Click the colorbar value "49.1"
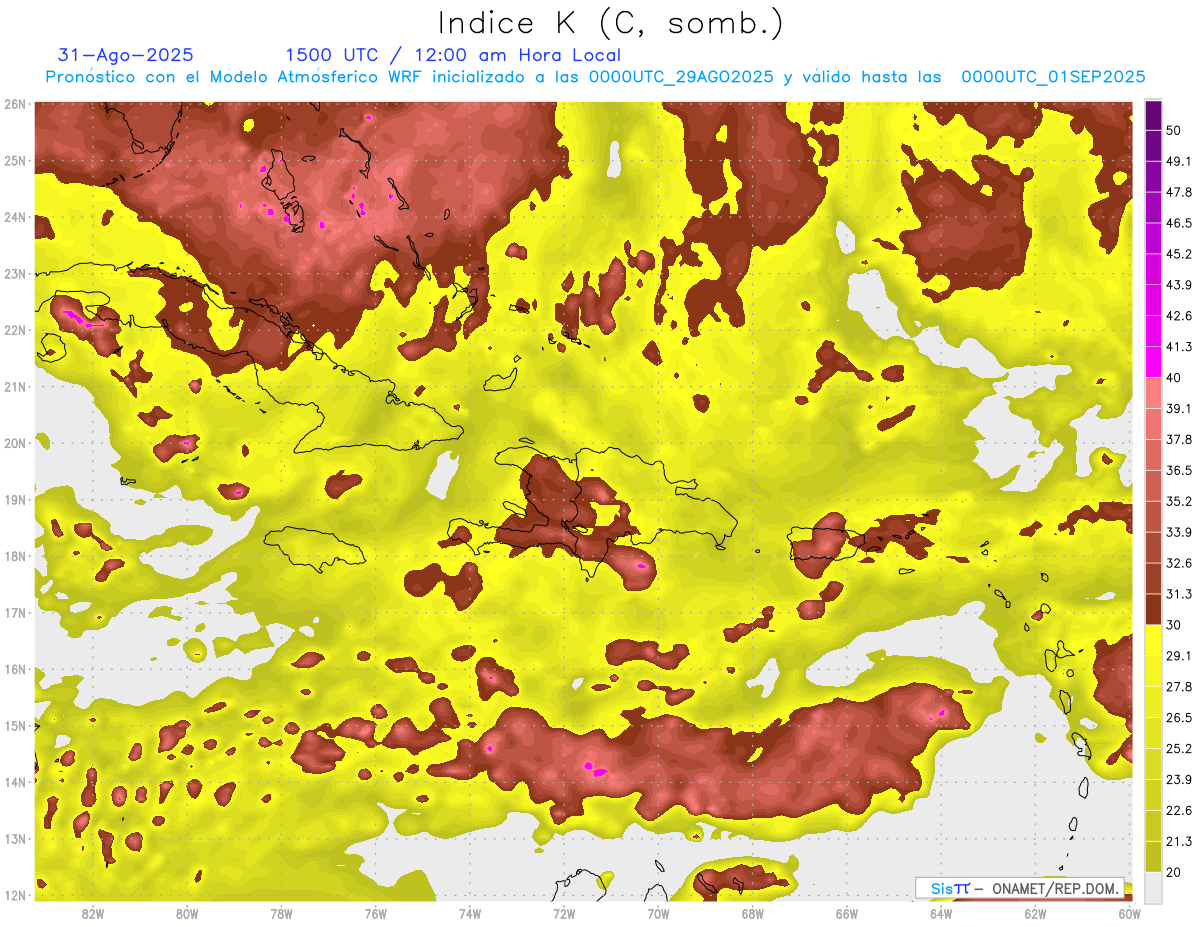Image resolution: width=1200 pixels, height=927 pixels. point(1179,161)
